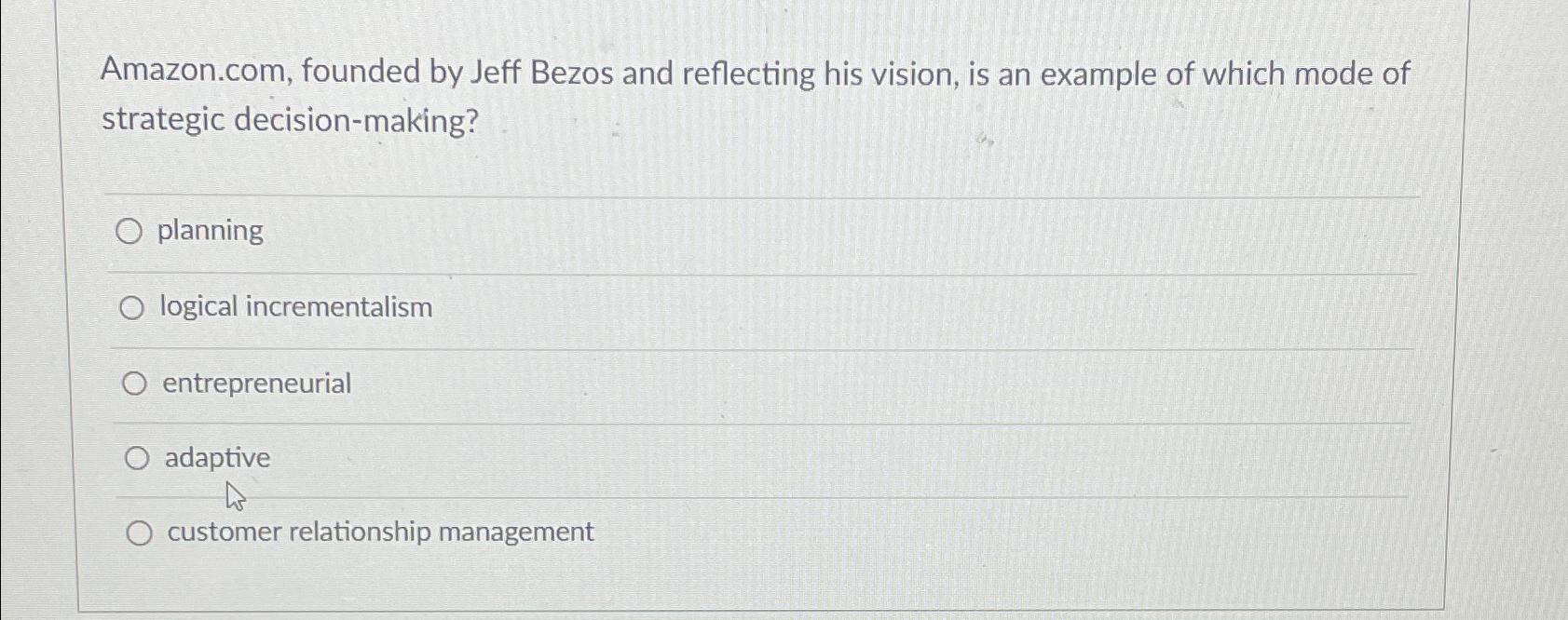Click the entrepreneurial answer label
The image size is (1568, 620).
click(x=256, y=383)
